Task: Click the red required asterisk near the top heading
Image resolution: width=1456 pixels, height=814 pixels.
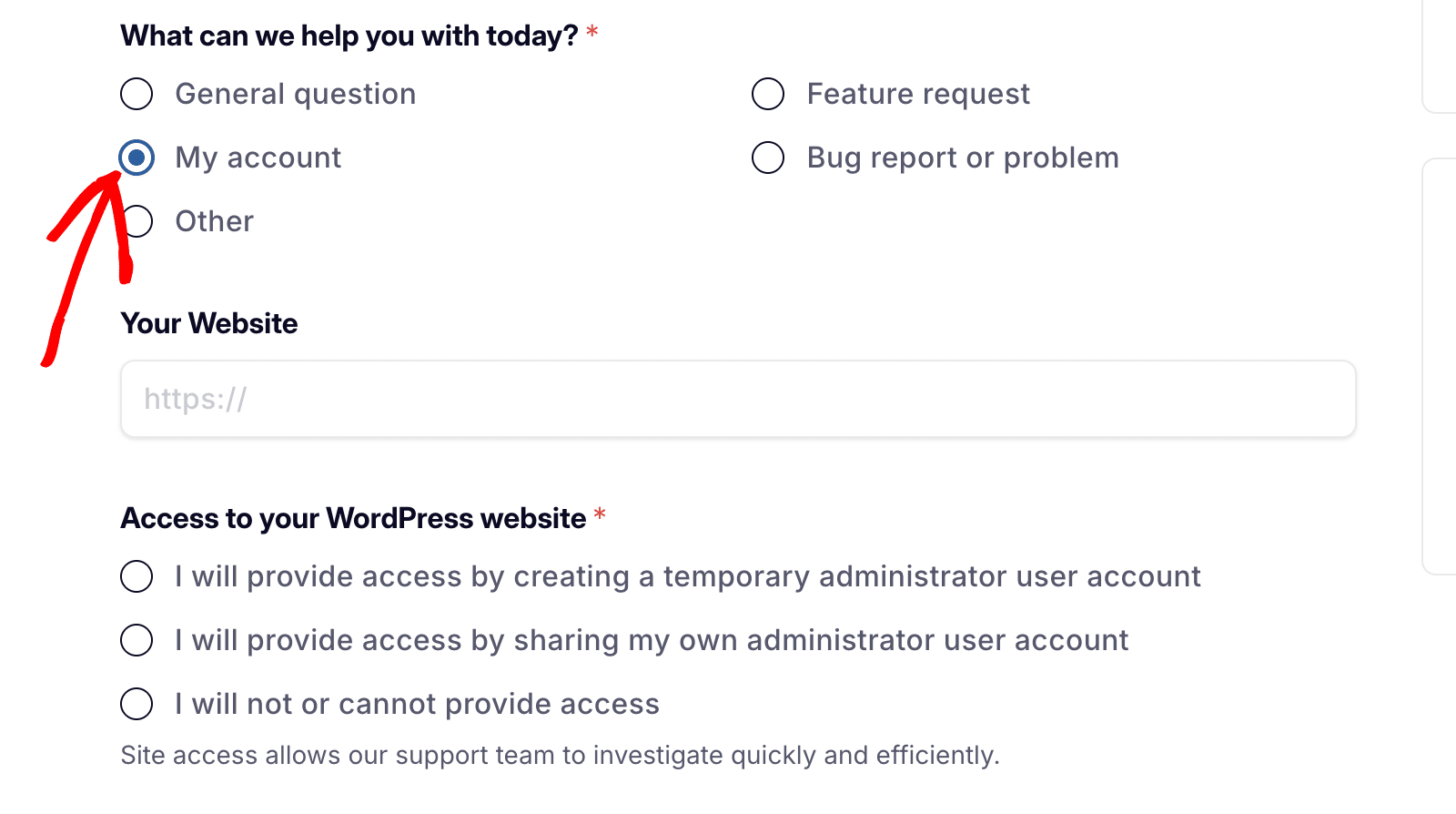Action: tap(592, 30)
